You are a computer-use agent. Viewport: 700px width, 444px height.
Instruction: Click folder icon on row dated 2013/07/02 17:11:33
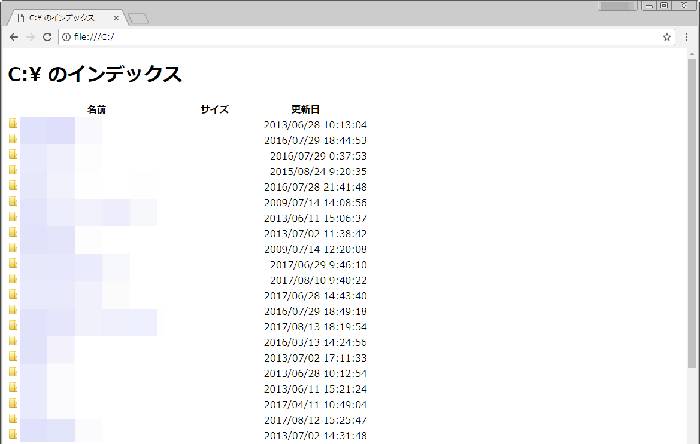click(13, 357)
